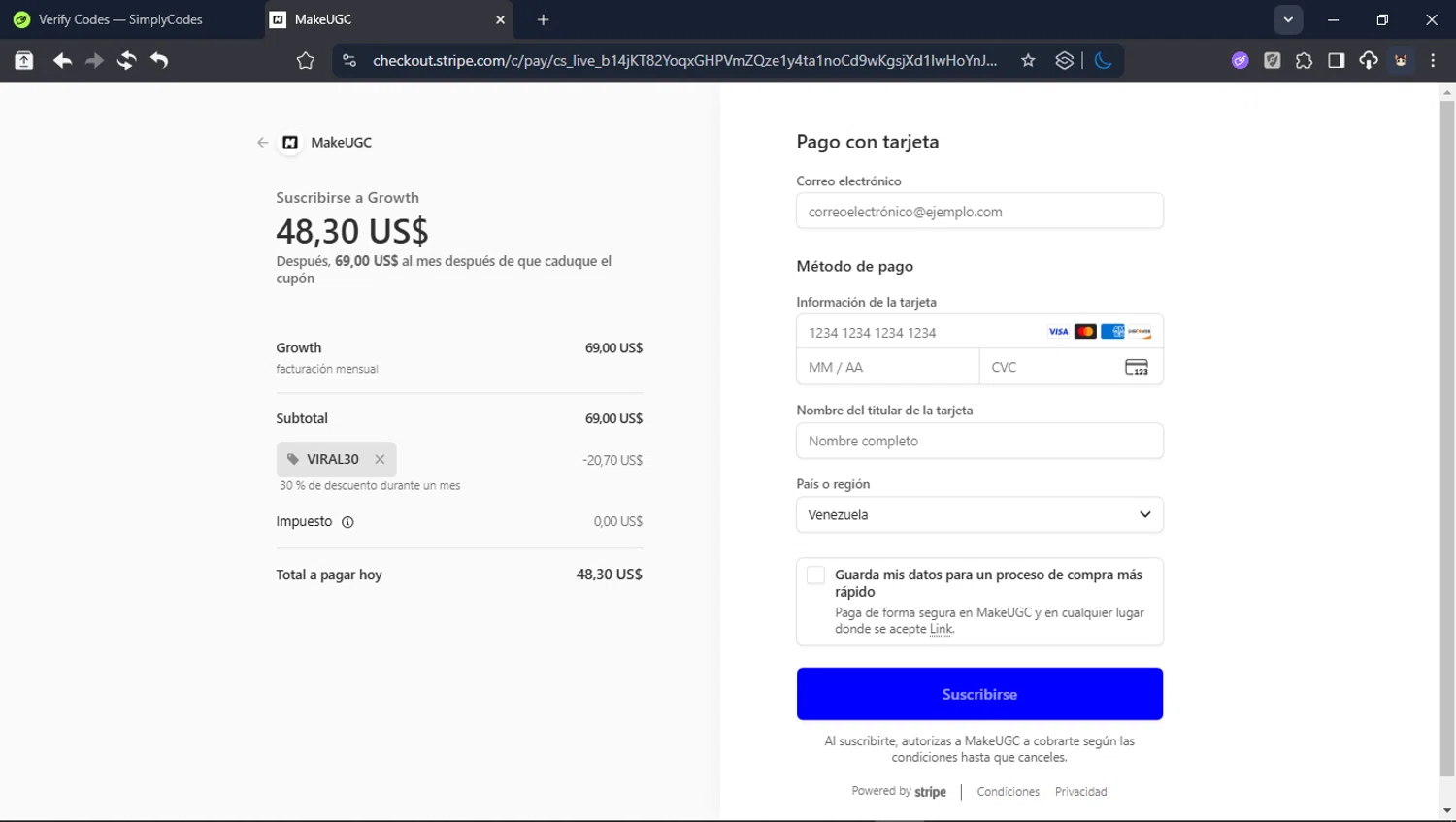Image resolution: width=1456 pixels, height=822 pixels.
Task: Toggle the night mode moon icon
Action: point(1103,60)
